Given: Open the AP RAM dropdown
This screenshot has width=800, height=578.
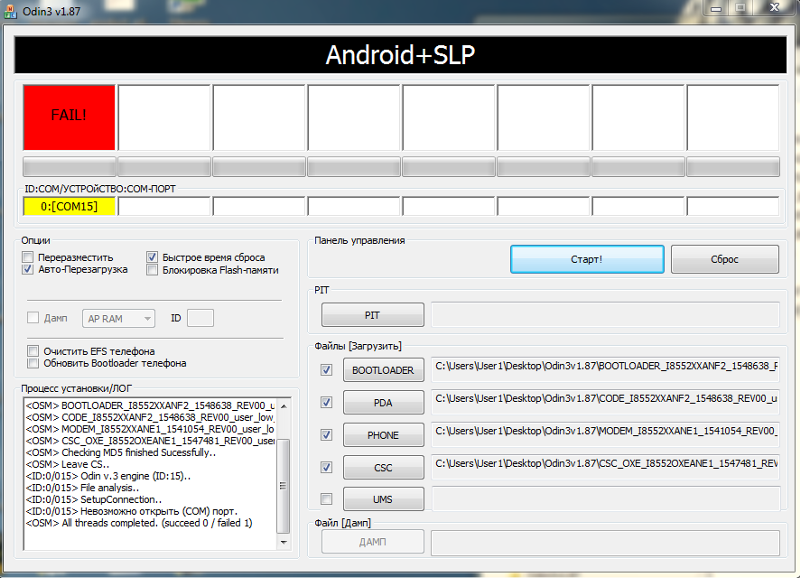Looking at the screenshot, I should (x=118, y=318).
